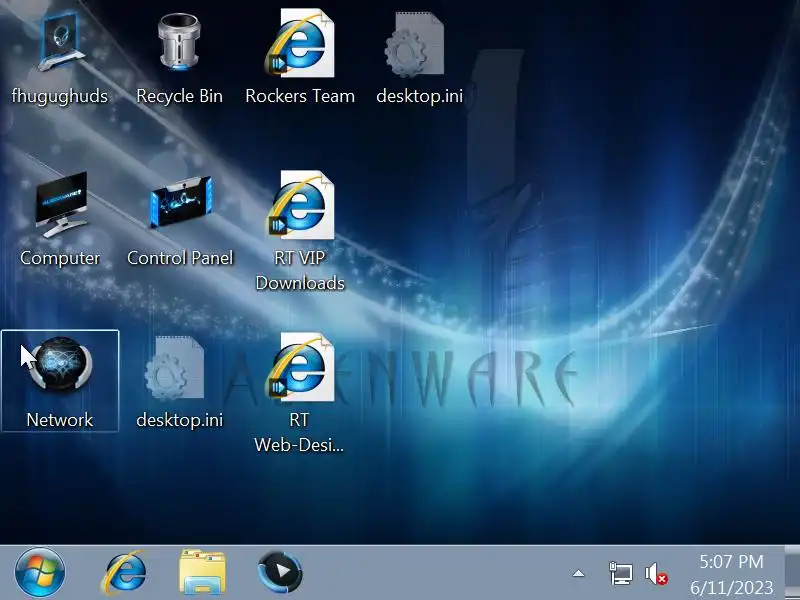
Task: Open the fhugughuds user folder icon
Action: pyautogui.click(x=60, y=43)
